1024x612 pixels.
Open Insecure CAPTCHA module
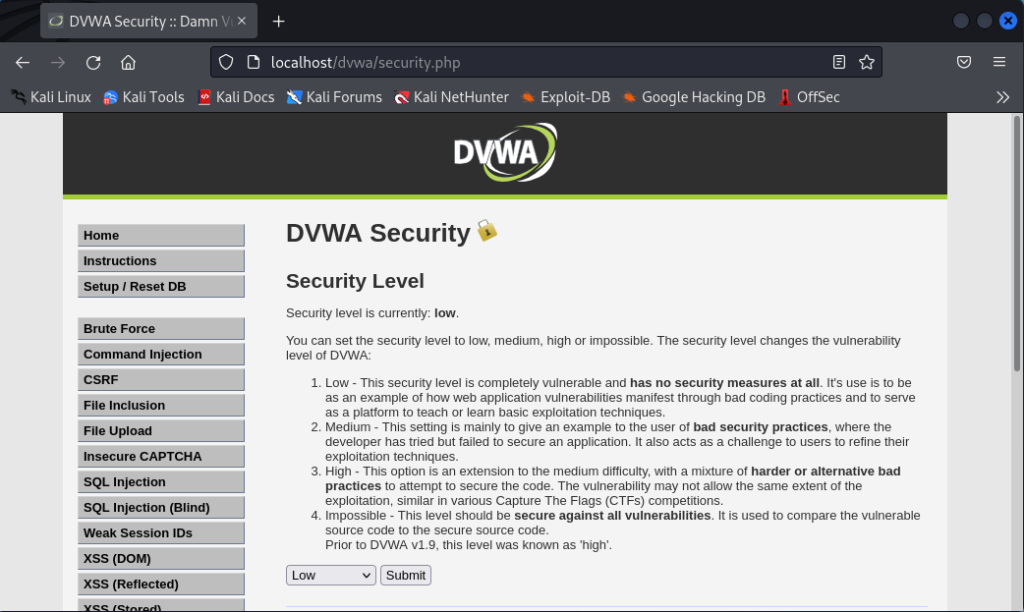[x=161, y=456]
